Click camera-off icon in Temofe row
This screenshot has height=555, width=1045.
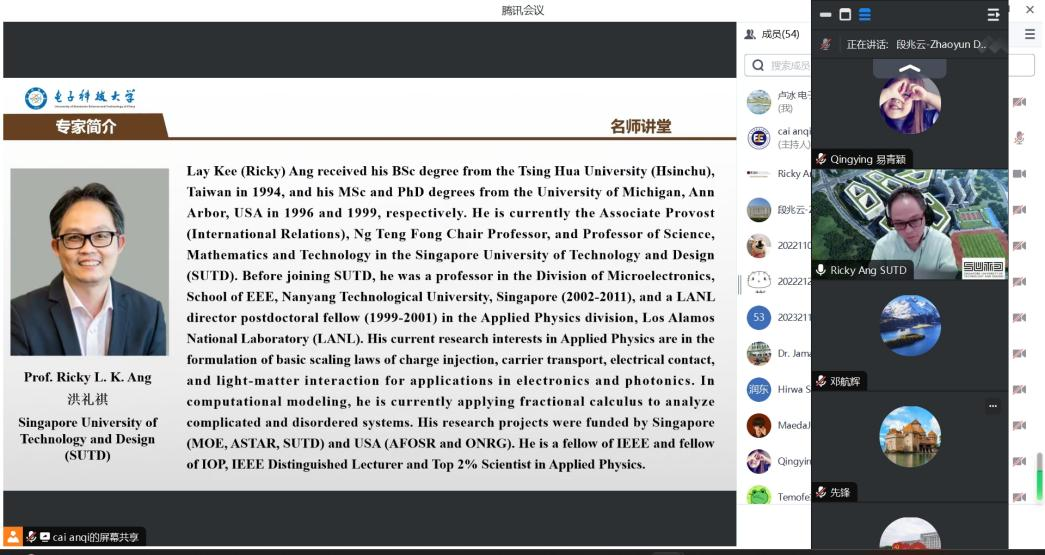[1019, 497]
